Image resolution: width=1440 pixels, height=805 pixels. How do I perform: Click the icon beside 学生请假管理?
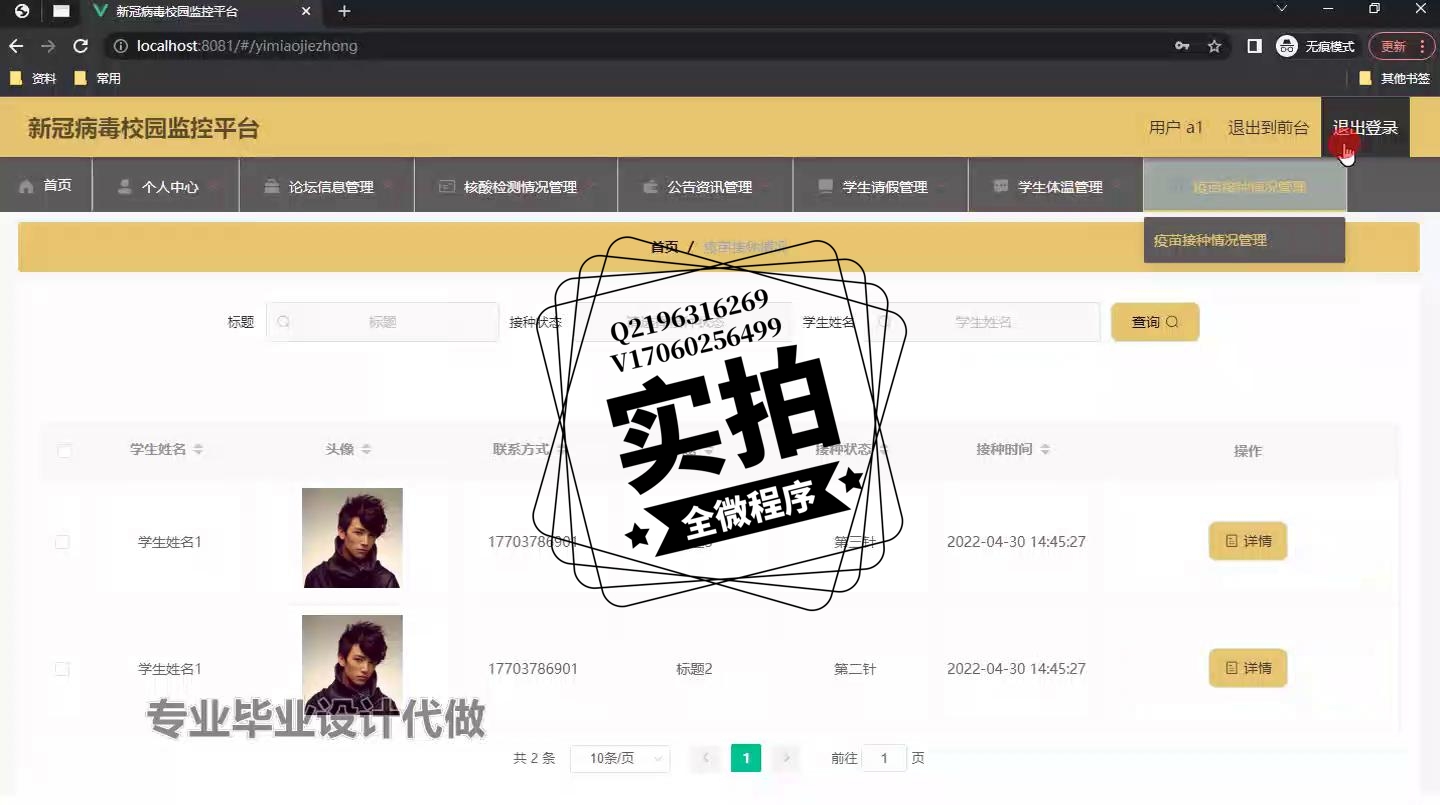coord(825,186)
